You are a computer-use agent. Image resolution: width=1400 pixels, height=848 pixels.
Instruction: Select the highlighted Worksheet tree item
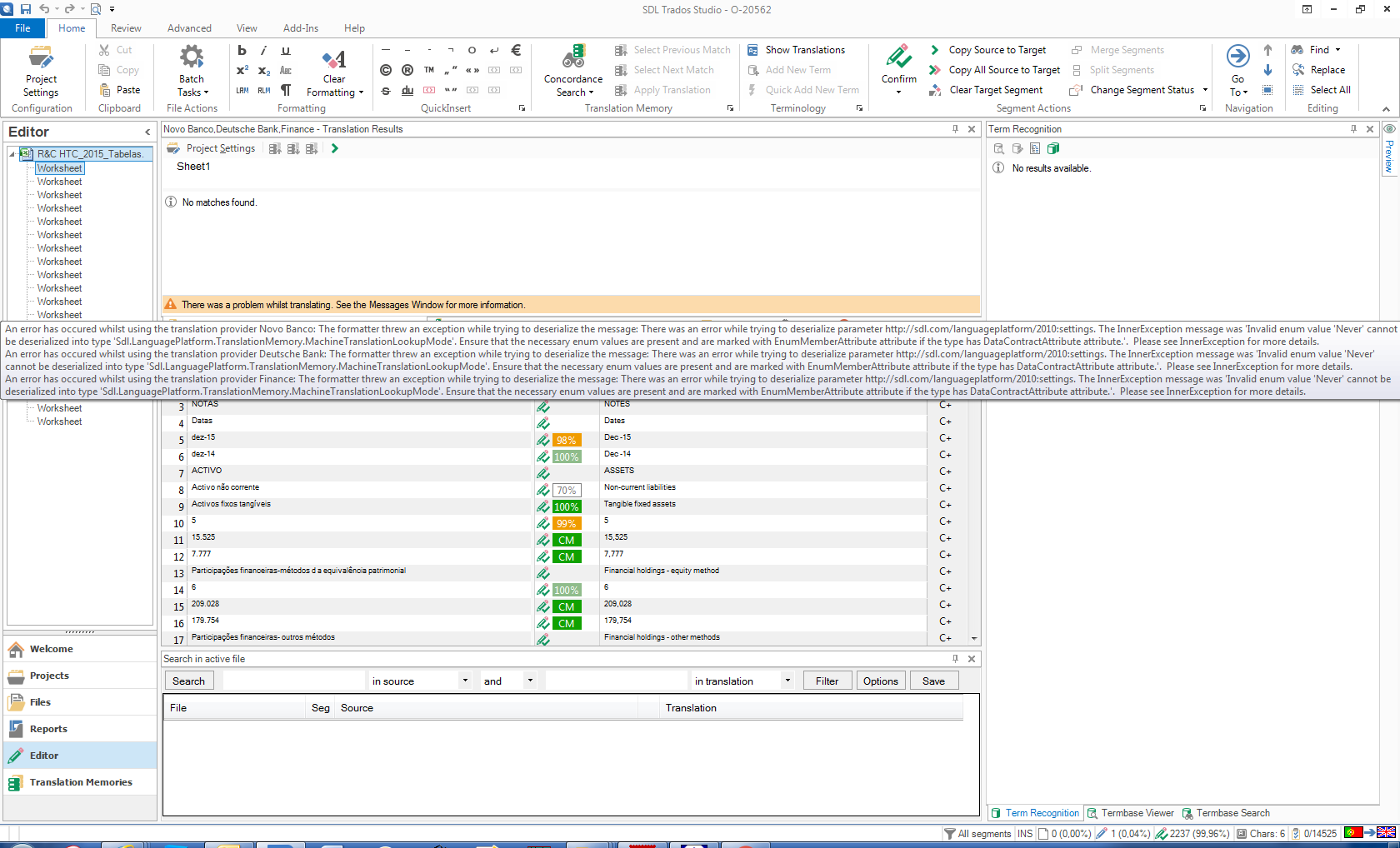(59, 168)
